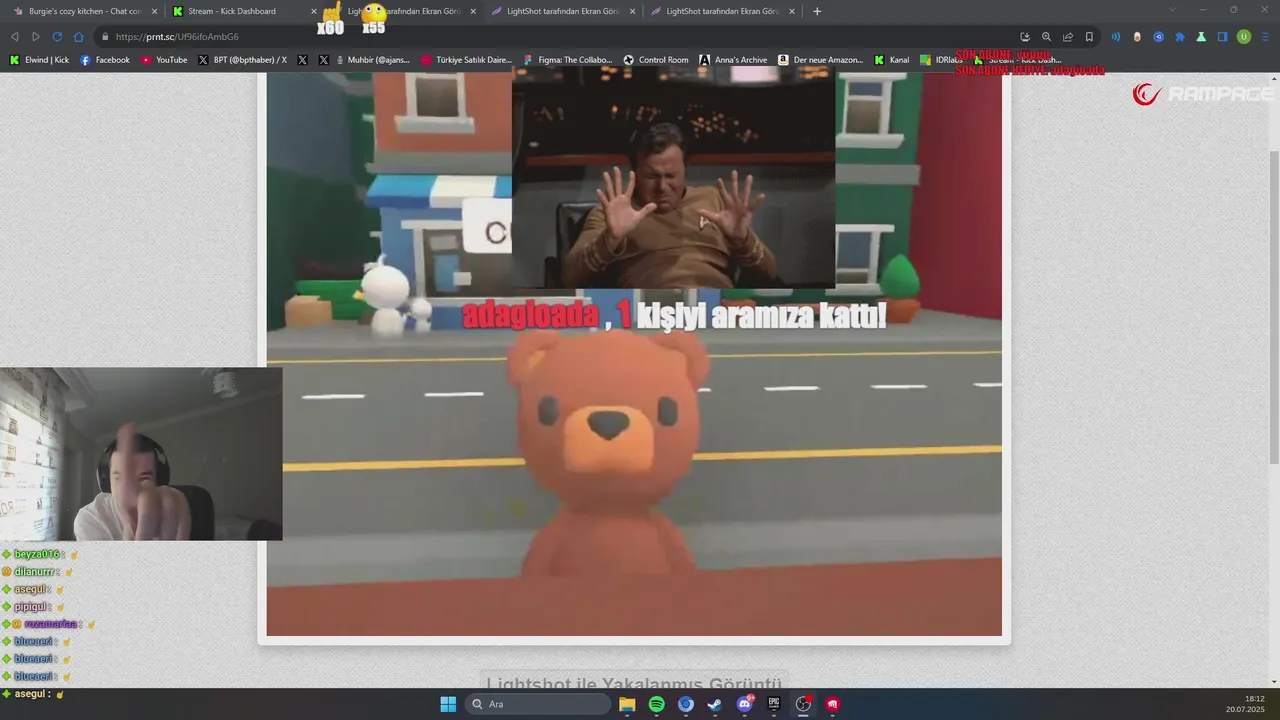Viewport: 1280px width, 720px height.
Task: Click the Lightshot screenshot image
Action: 634,355
